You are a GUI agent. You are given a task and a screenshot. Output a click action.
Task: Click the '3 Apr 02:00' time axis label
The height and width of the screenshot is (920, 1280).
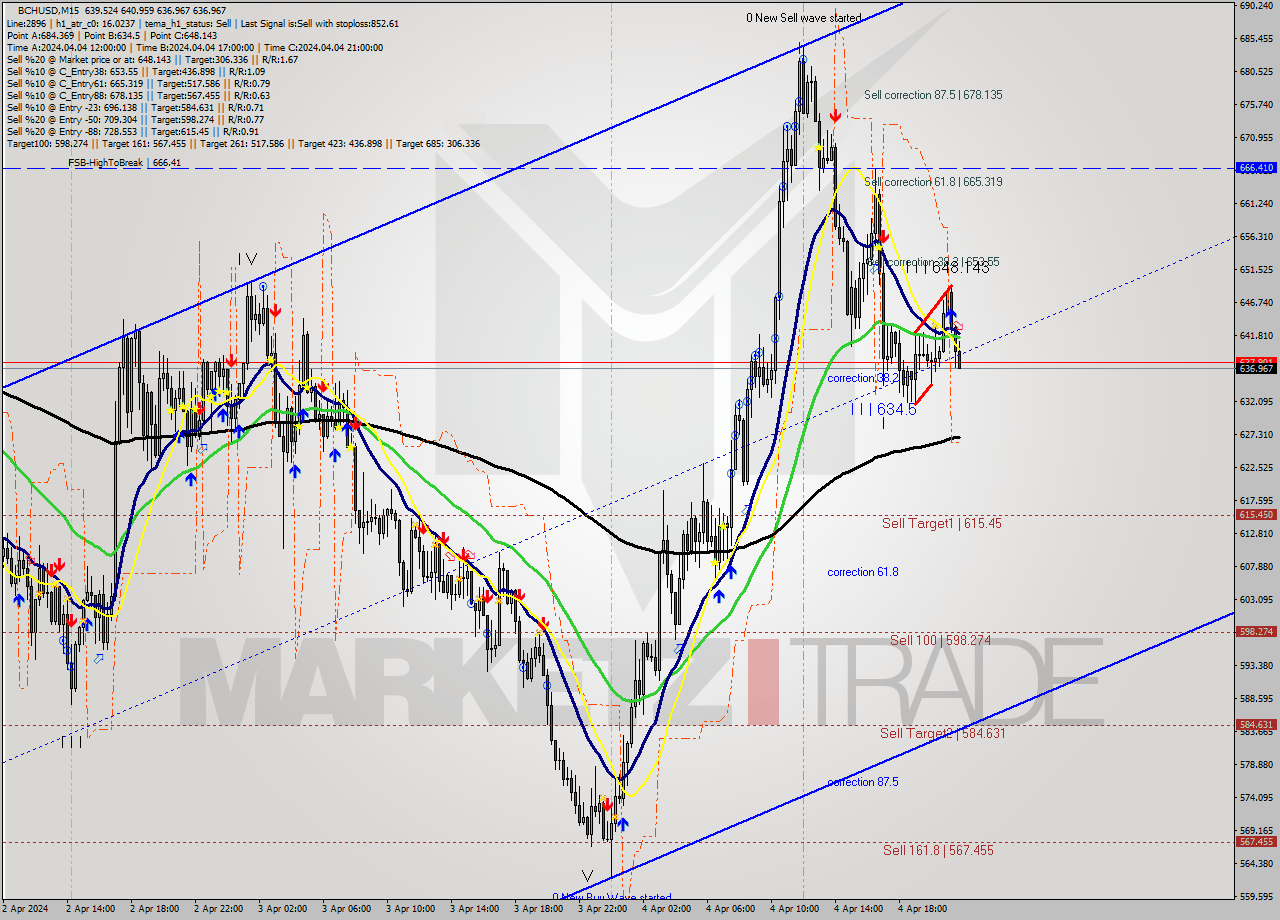(x=282, y=909)
